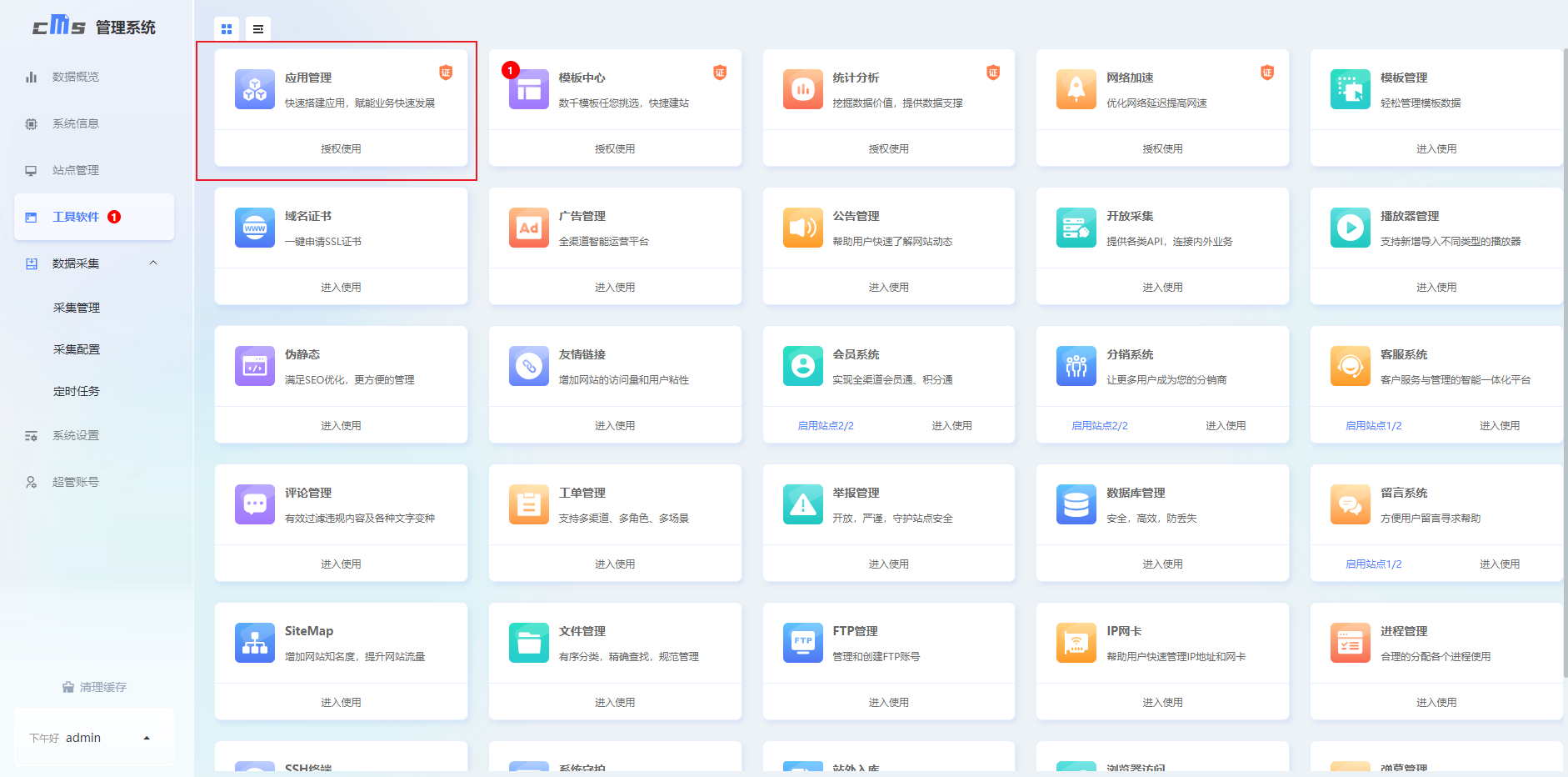Open the 伪静态 code icon
Viewport: 1568px width, 777px height.
click(255, 366)
